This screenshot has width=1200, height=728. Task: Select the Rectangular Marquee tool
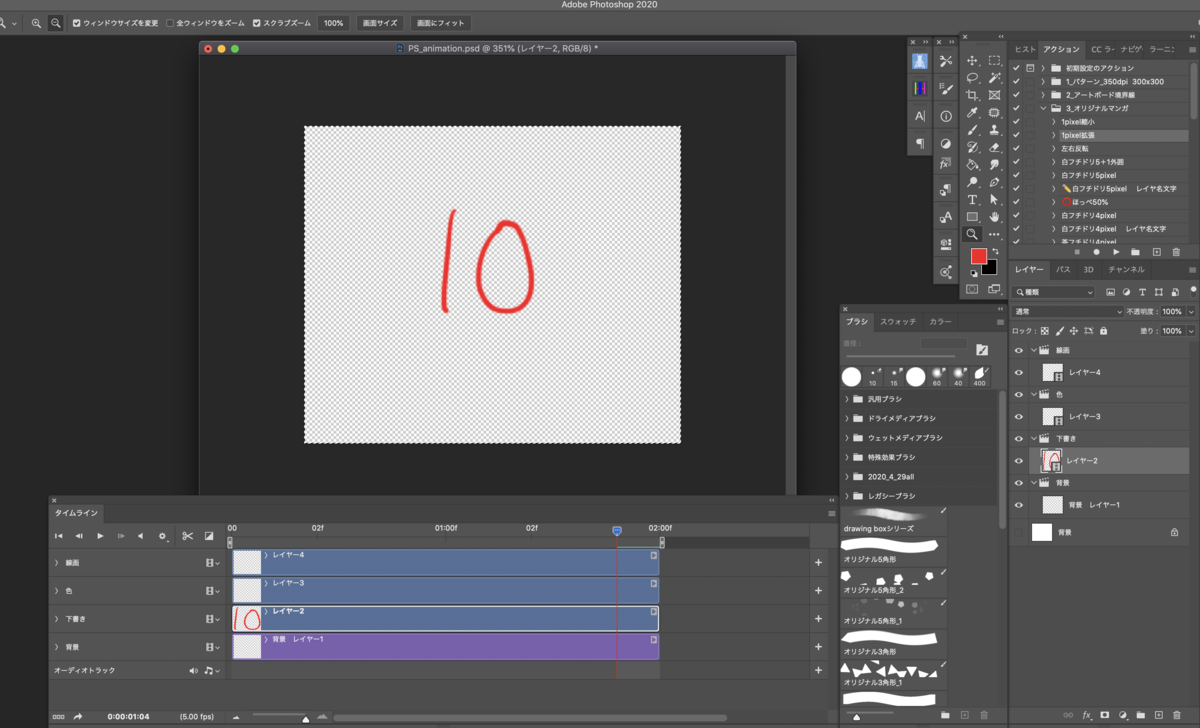click(994, 61)
